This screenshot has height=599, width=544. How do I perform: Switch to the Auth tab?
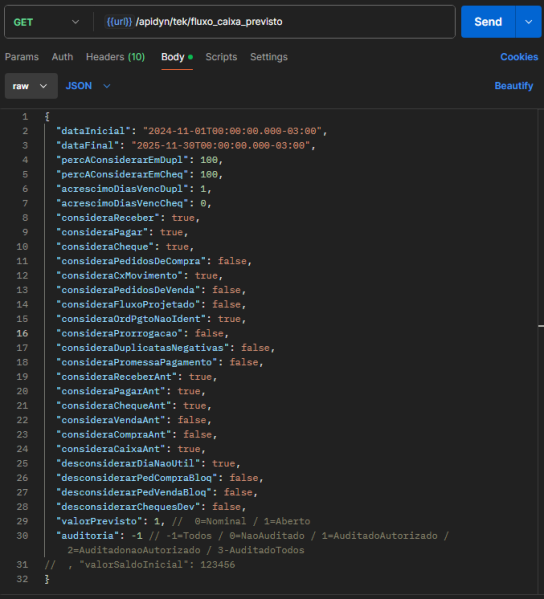point(62,57)
